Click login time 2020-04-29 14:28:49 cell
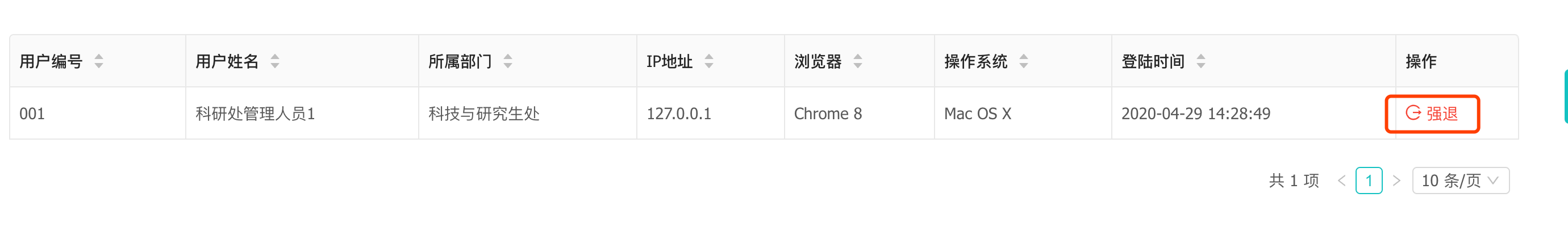The height and width of the screenshot is (235, 1568). pyautogui.click(x=1253, y=114)
